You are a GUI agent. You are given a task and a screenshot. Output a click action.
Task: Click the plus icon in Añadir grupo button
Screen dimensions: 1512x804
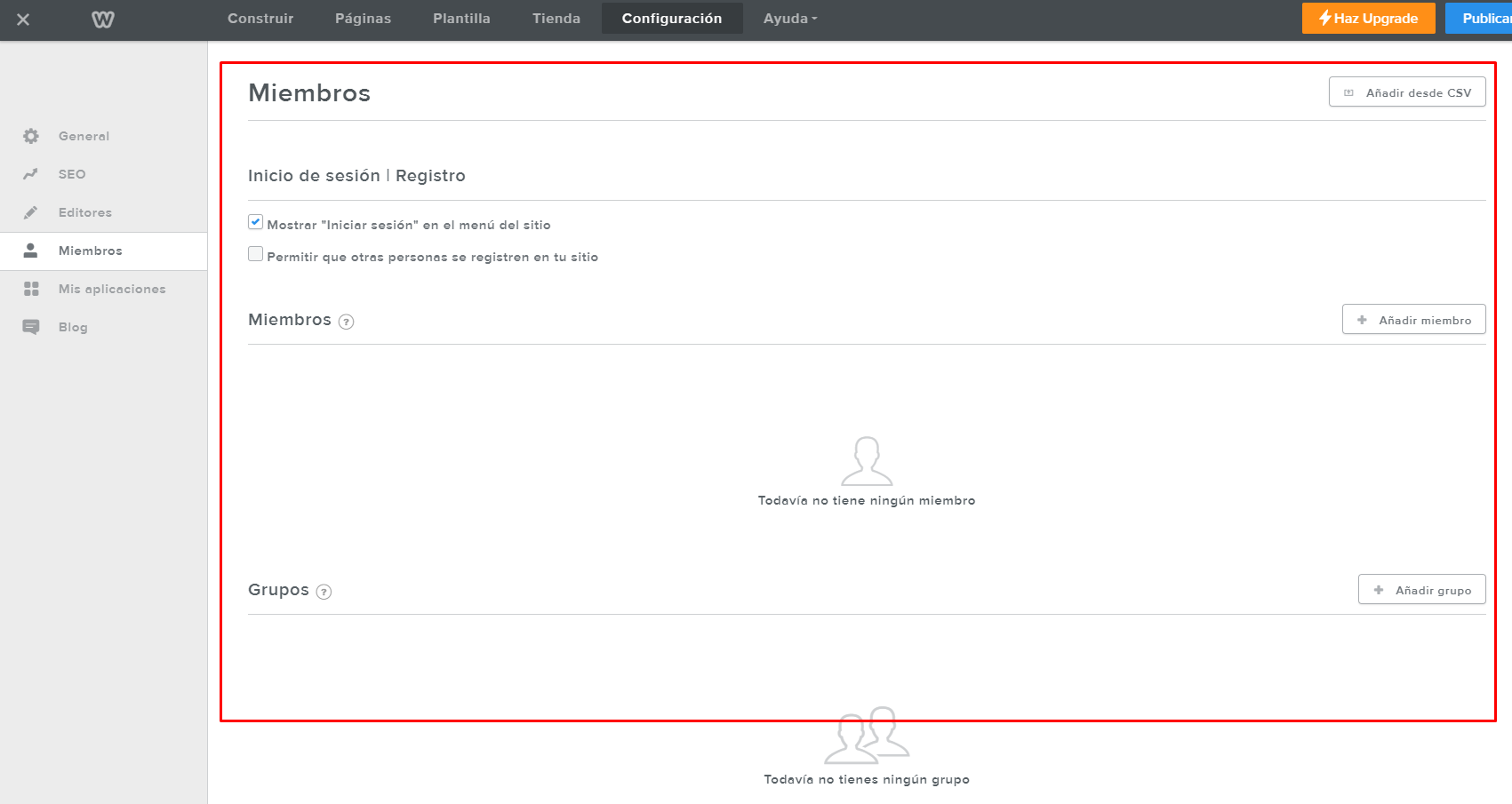[1379, 590]
